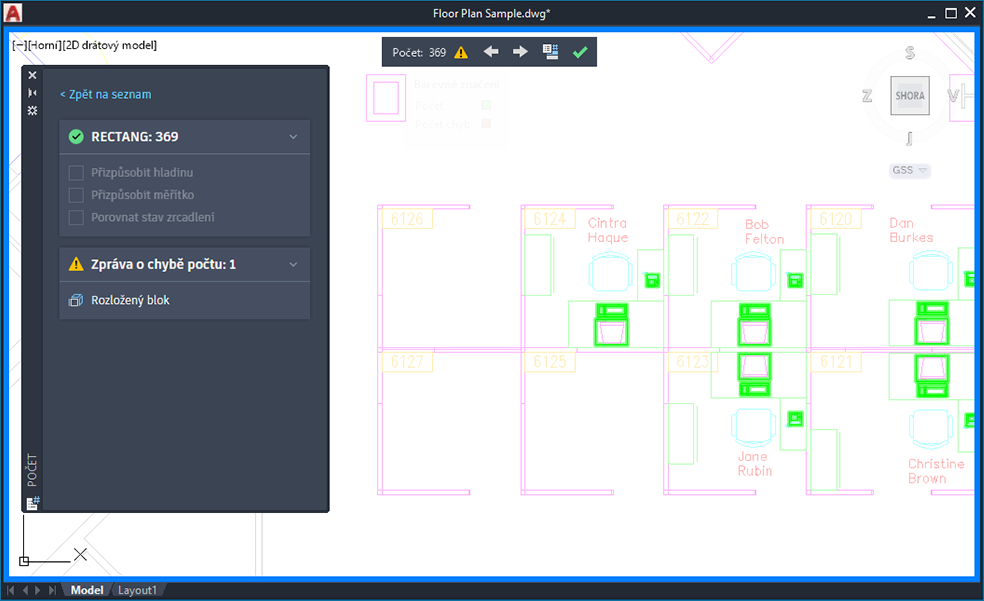Click the room number 6125 label
This screenshot has width=984, height=601.
550,362
